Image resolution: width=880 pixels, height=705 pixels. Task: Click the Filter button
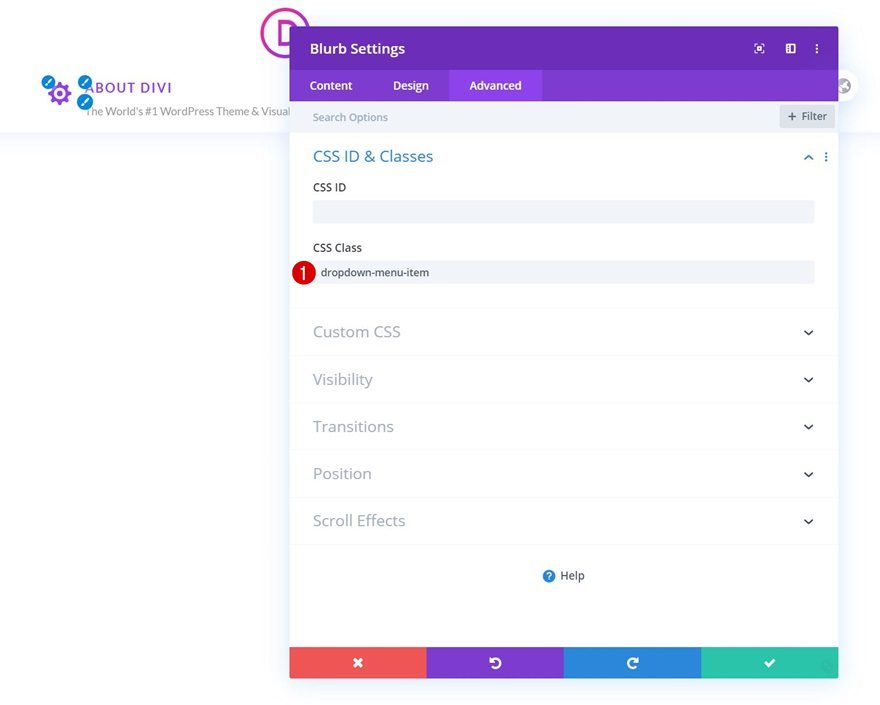[x=806, y=116]
